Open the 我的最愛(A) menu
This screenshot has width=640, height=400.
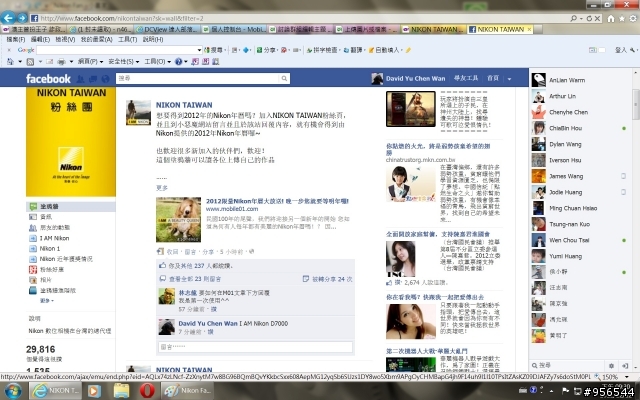pos(96,39)
